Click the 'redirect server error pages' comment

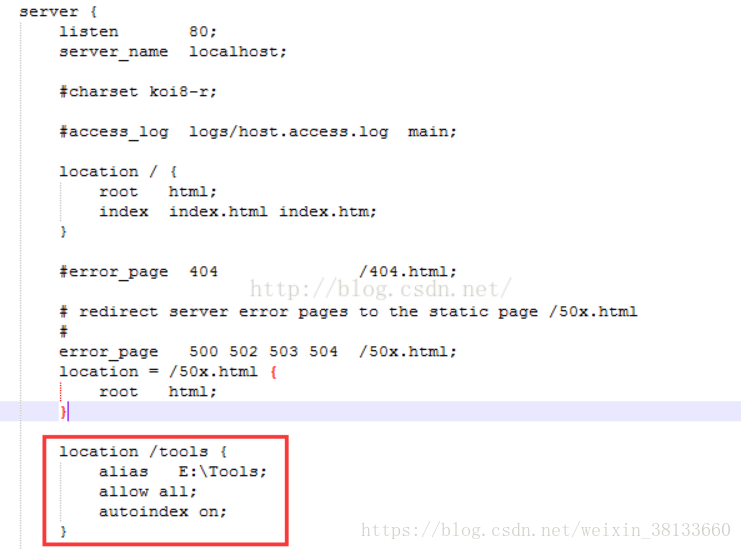[213, 312]
